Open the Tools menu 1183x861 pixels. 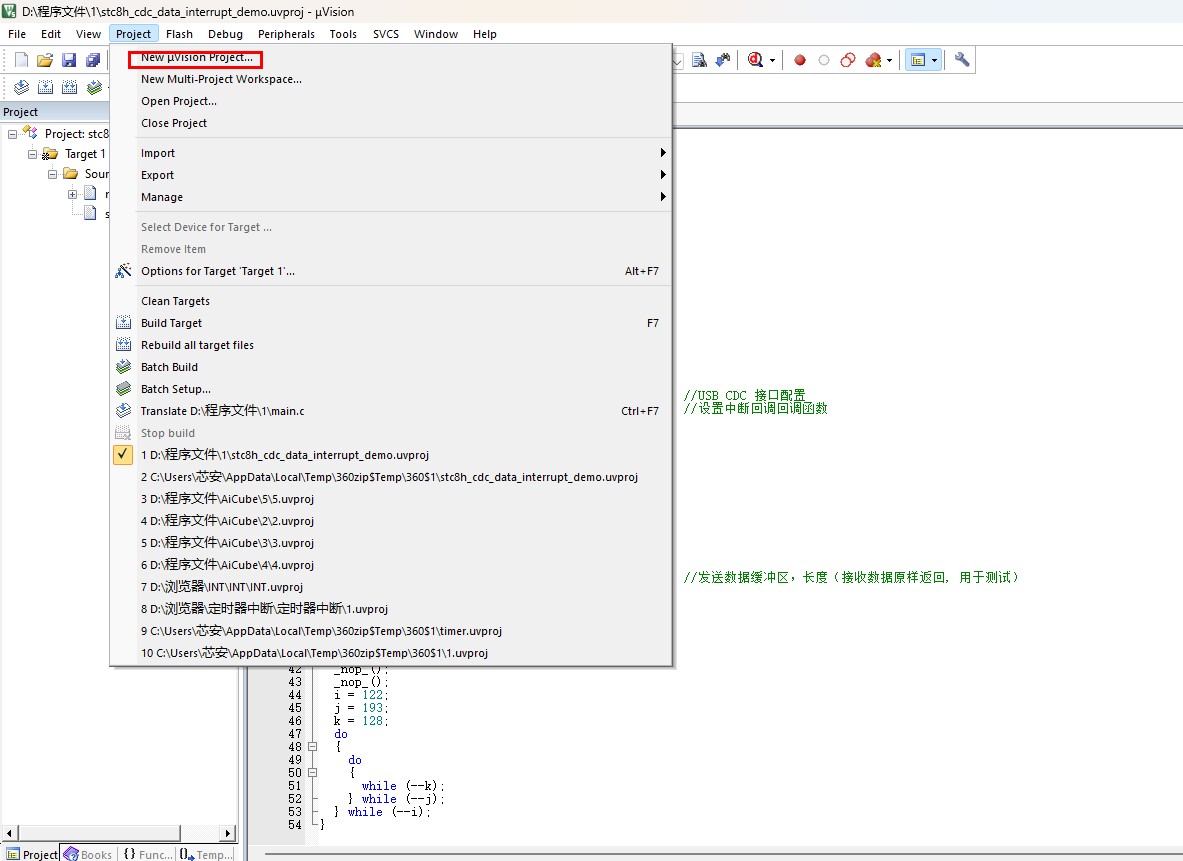point(343,34)
